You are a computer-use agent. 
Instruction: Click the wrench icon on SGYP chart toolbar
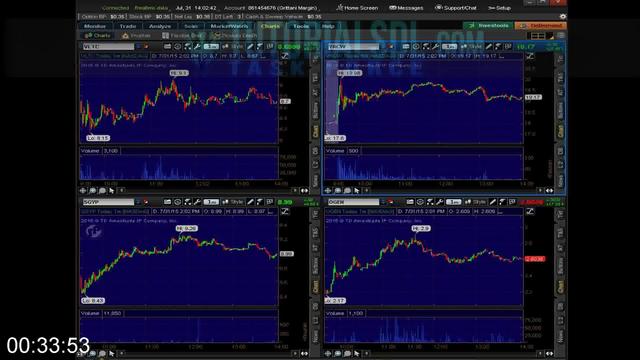pos(197,202)
